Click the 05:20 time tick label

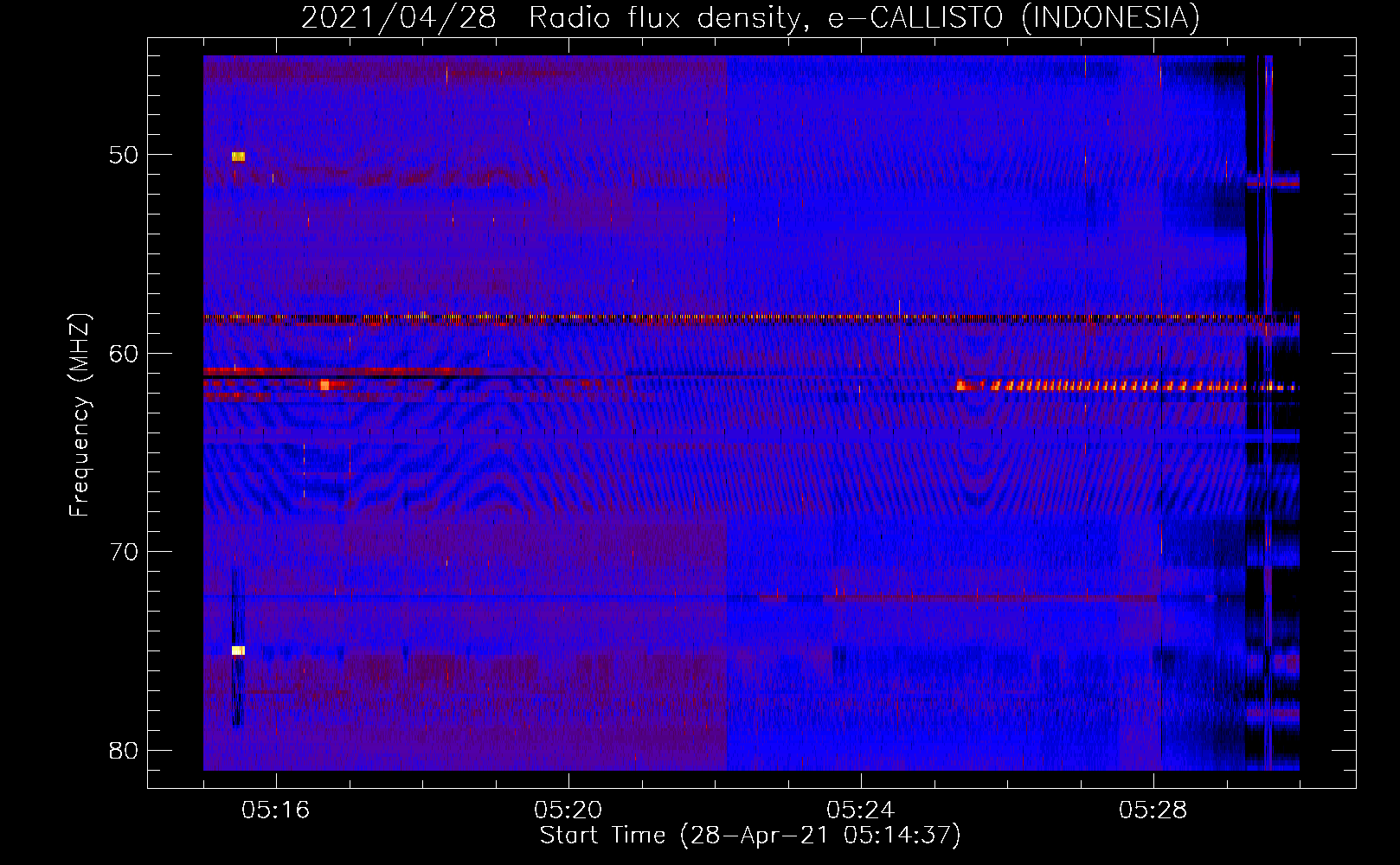click(x=568, y=810)
